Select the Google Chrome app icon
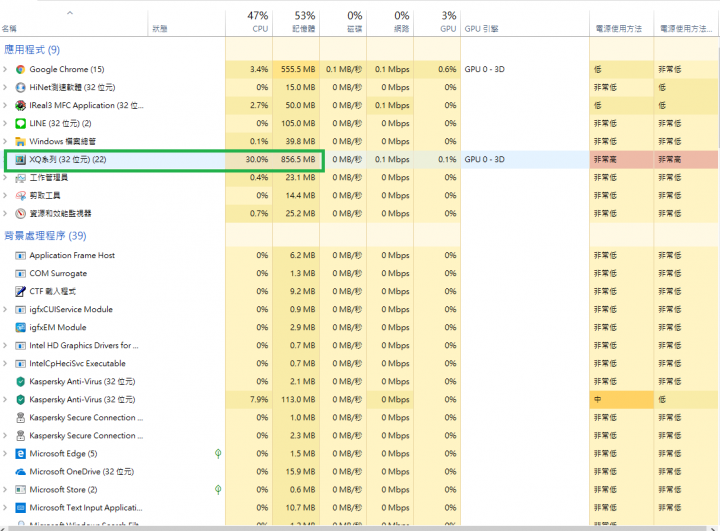 click(20, 69)
